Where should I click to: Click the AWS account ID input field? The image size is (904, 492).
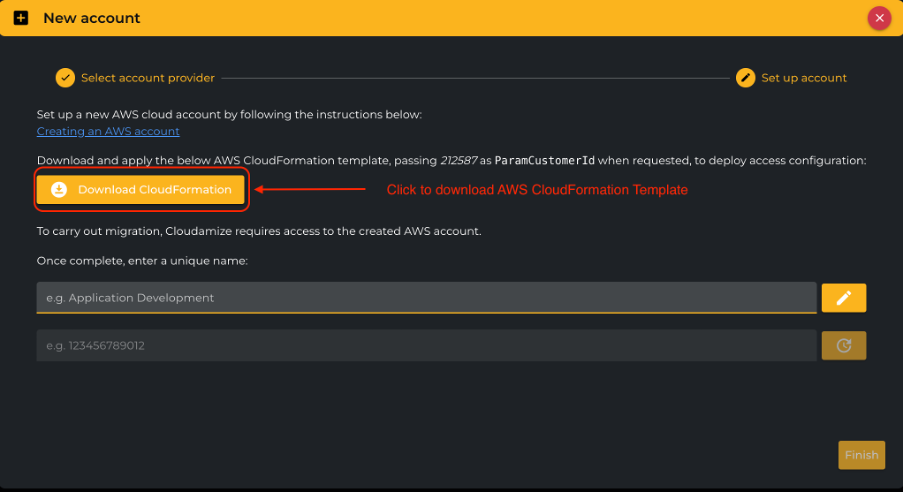(x=426, y=345)
